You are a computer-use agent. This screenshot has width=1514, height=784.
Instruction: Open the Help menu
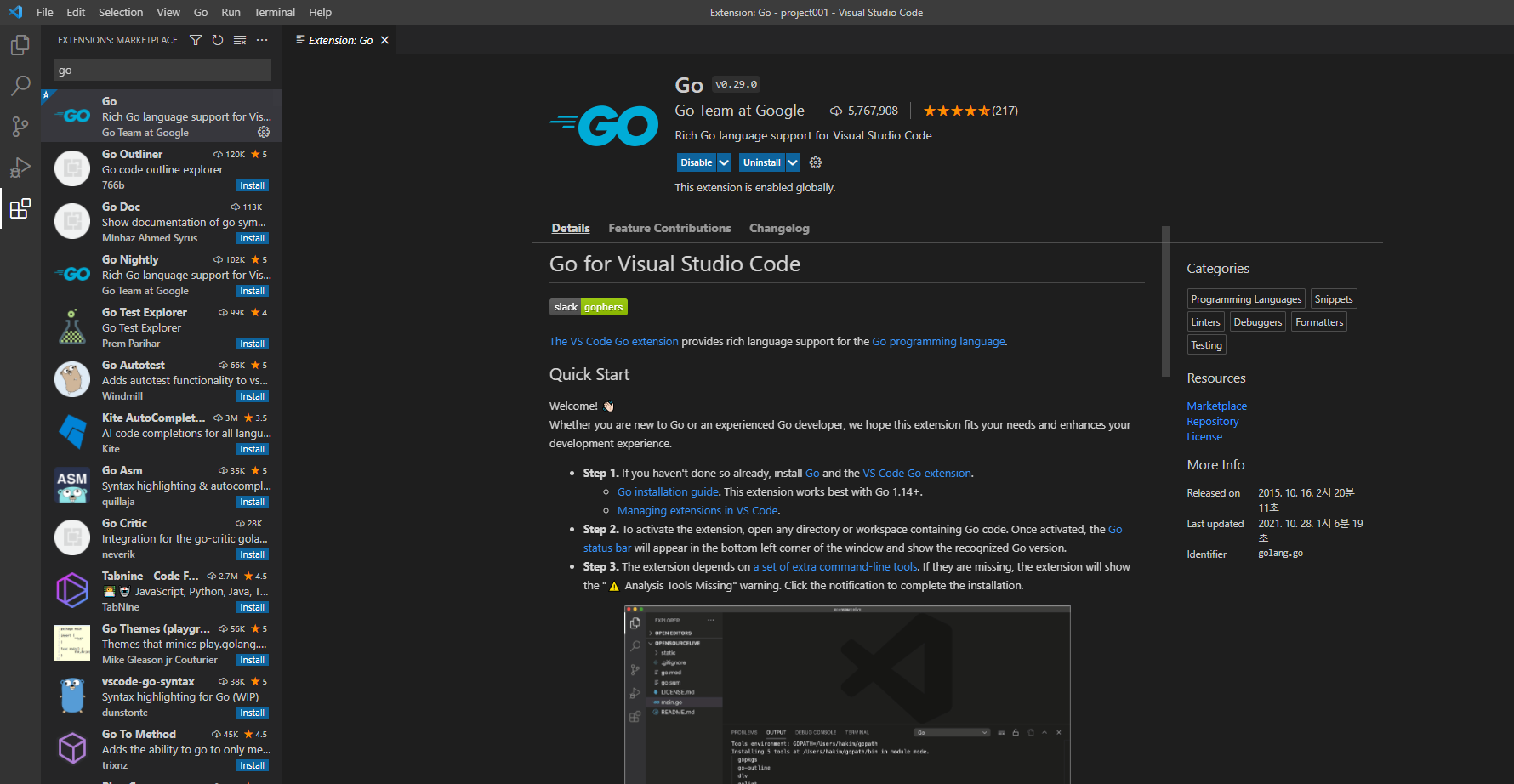pyautogui.click(x=321, y=12)
